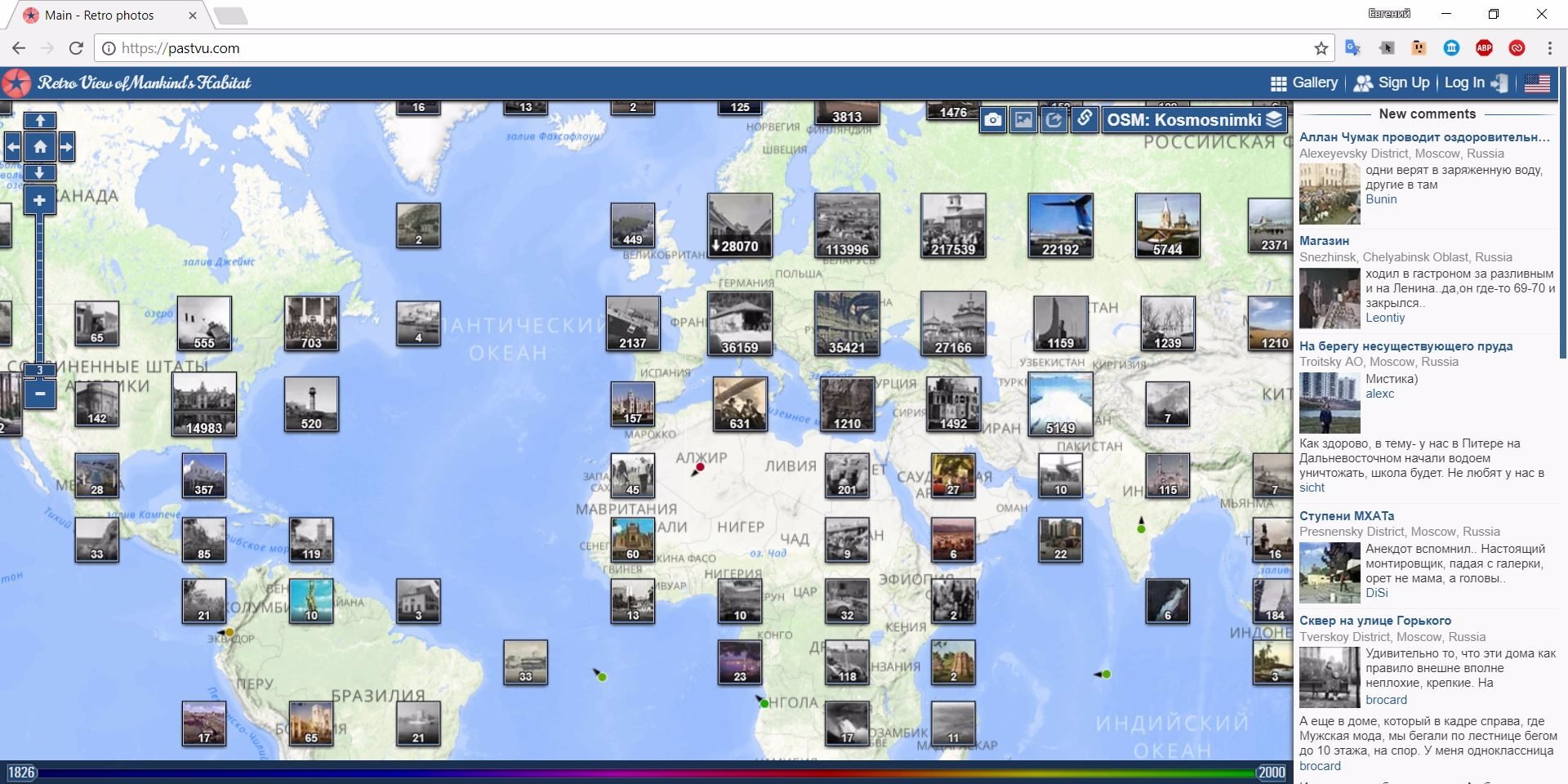Pan the map down with the arrow
This screenshot has height=784, width=1568.
pos(39,172)
